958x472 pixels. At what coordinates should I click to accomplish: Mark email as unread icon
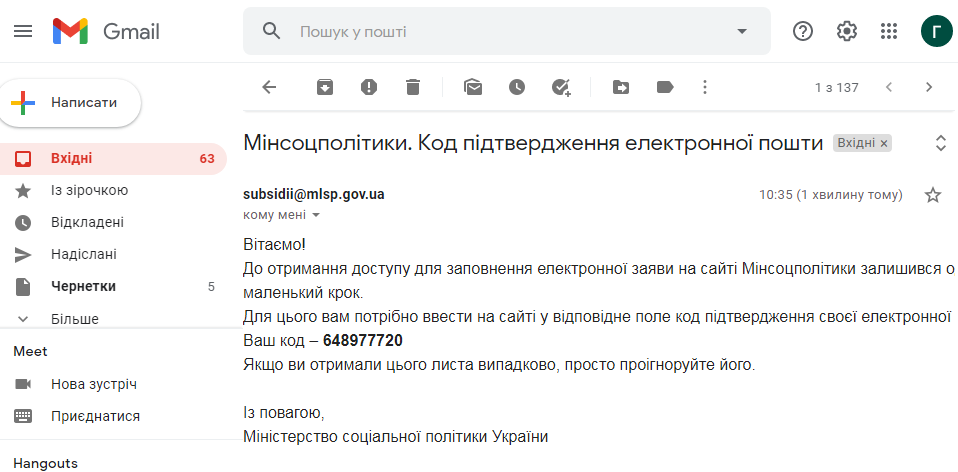click(472, 87)
